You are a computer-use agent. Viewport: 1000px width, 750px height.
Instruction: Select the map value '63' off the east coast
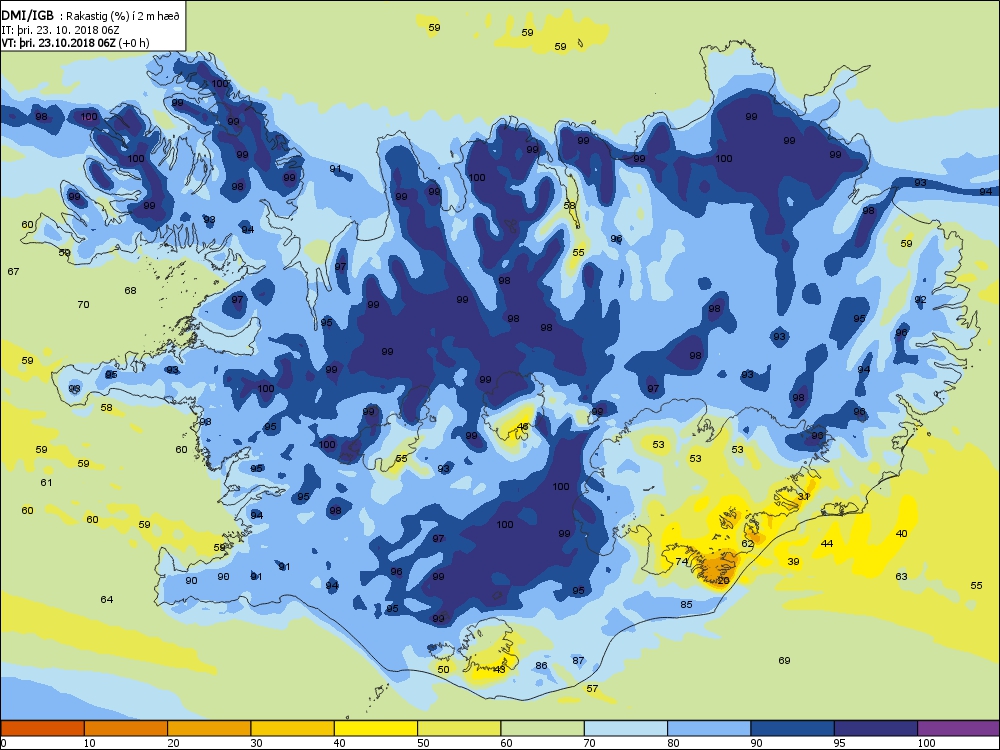[x=901, y=576]
